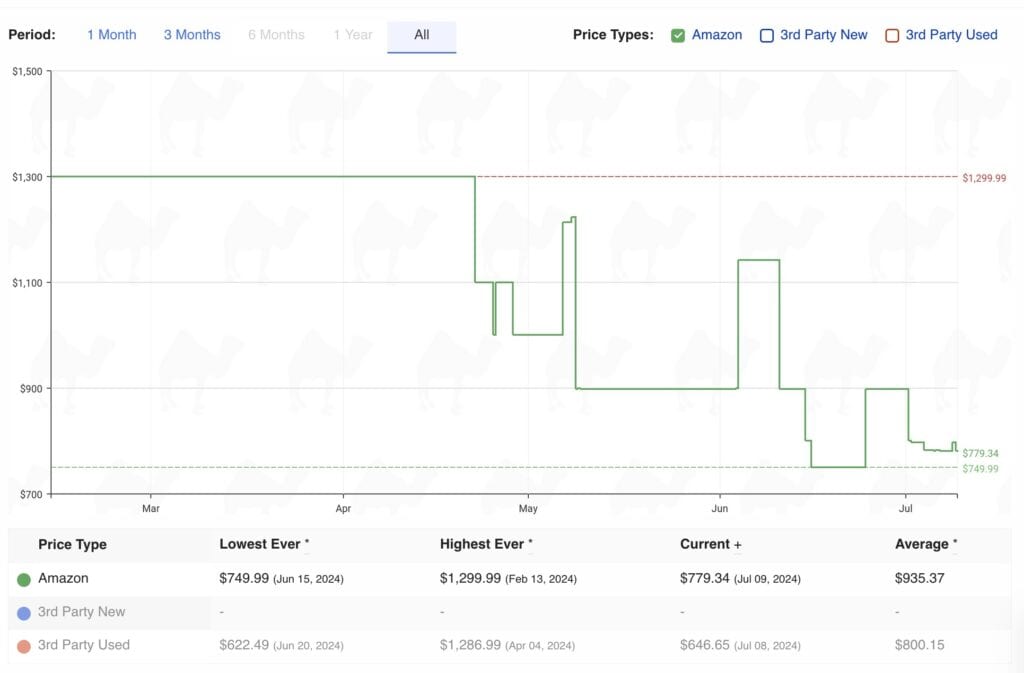
Task: Switch to the 3 Months period
Action: (x=191, y=35)
